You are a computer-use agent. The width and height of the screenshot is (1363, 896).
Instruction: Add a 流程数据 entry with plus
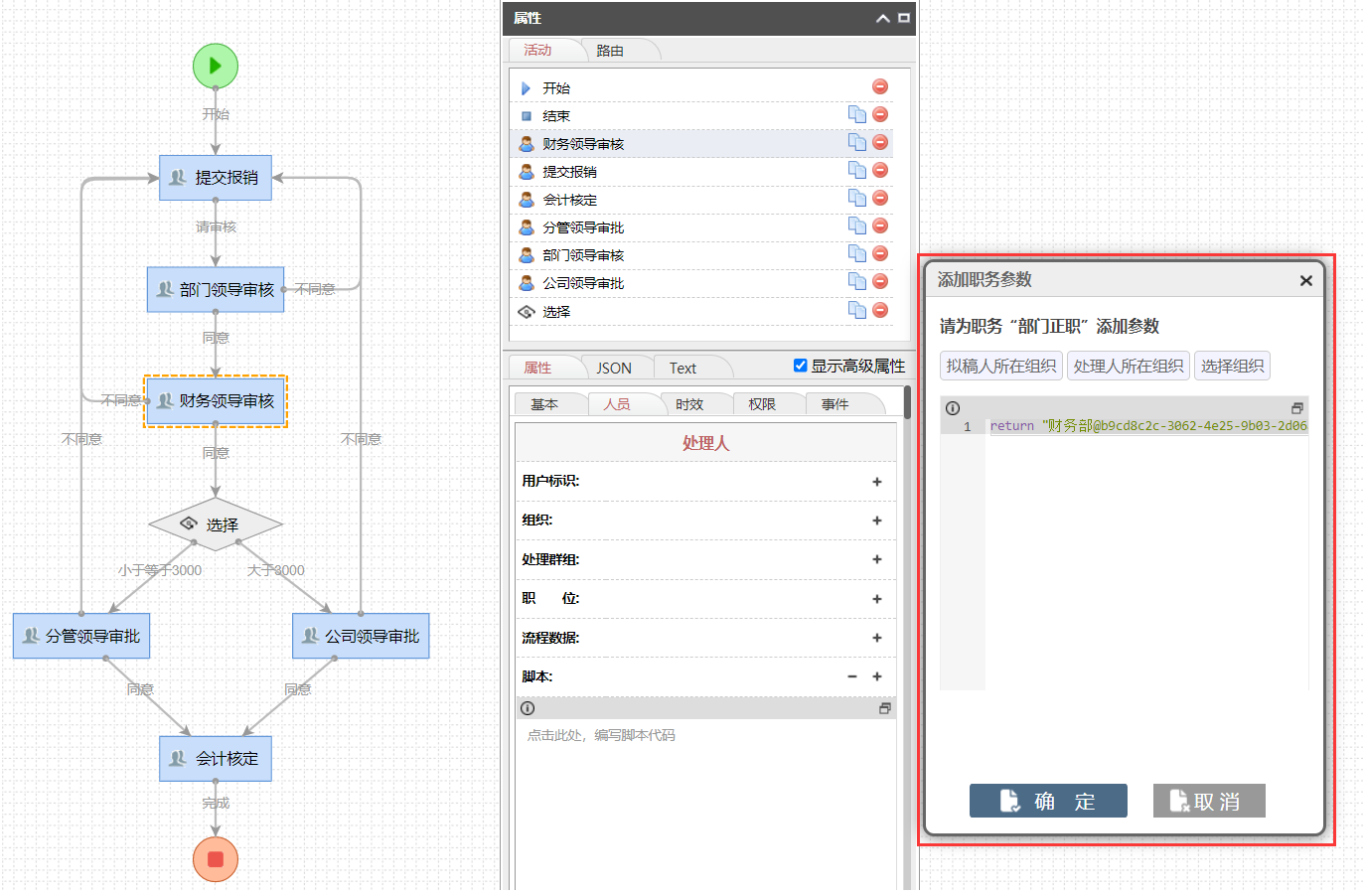[x=877, y=638]
